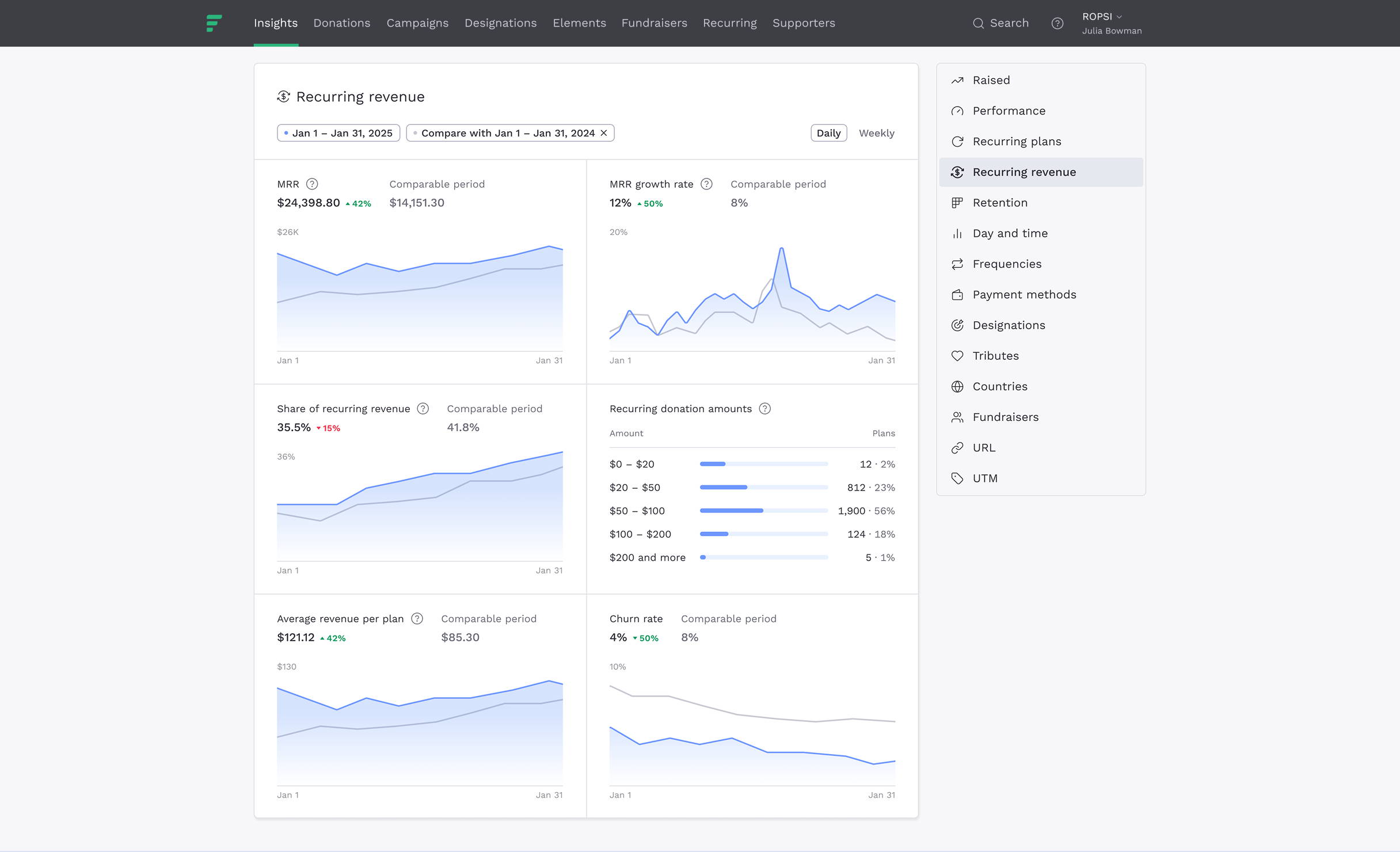Click Share of recurring revenue help icon
Screen dimensions: 1400x852
(x=423, y=409)
